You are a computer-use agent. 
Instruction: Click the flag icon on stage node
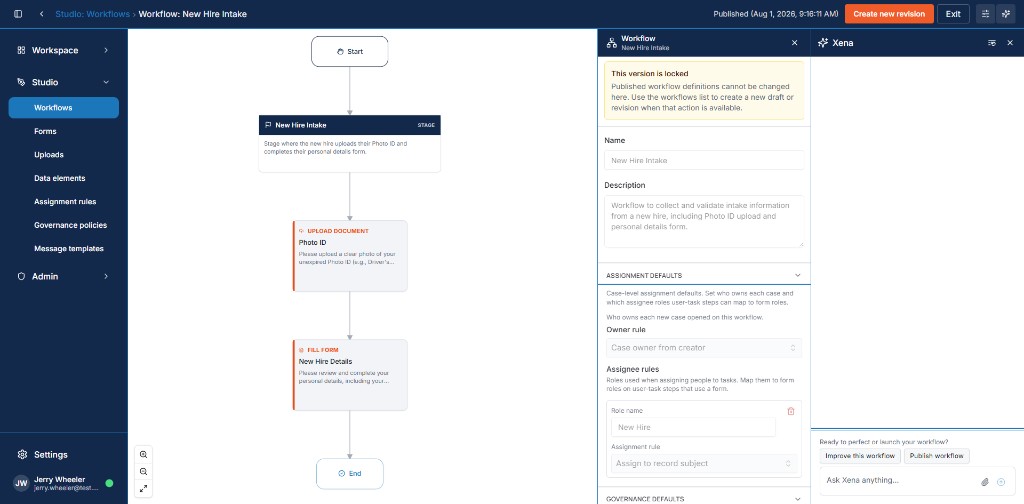click(x=268, y=125)
